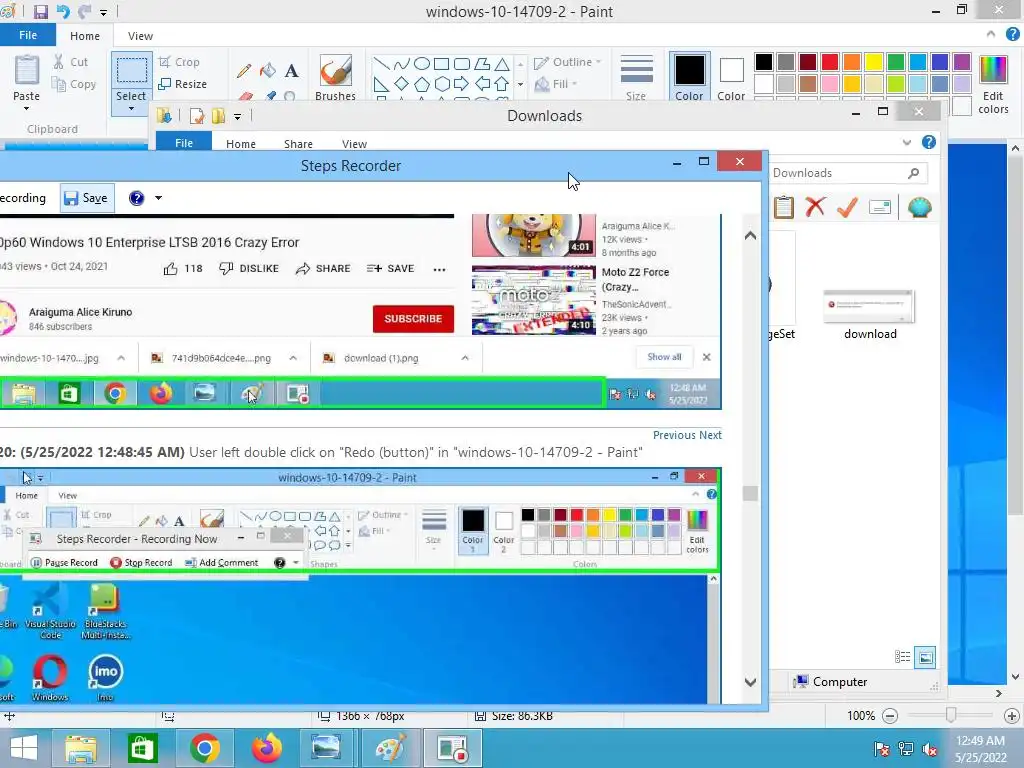
Task: Click the clipboard paste icon in Downloads
Action: (x=784, y=207)
